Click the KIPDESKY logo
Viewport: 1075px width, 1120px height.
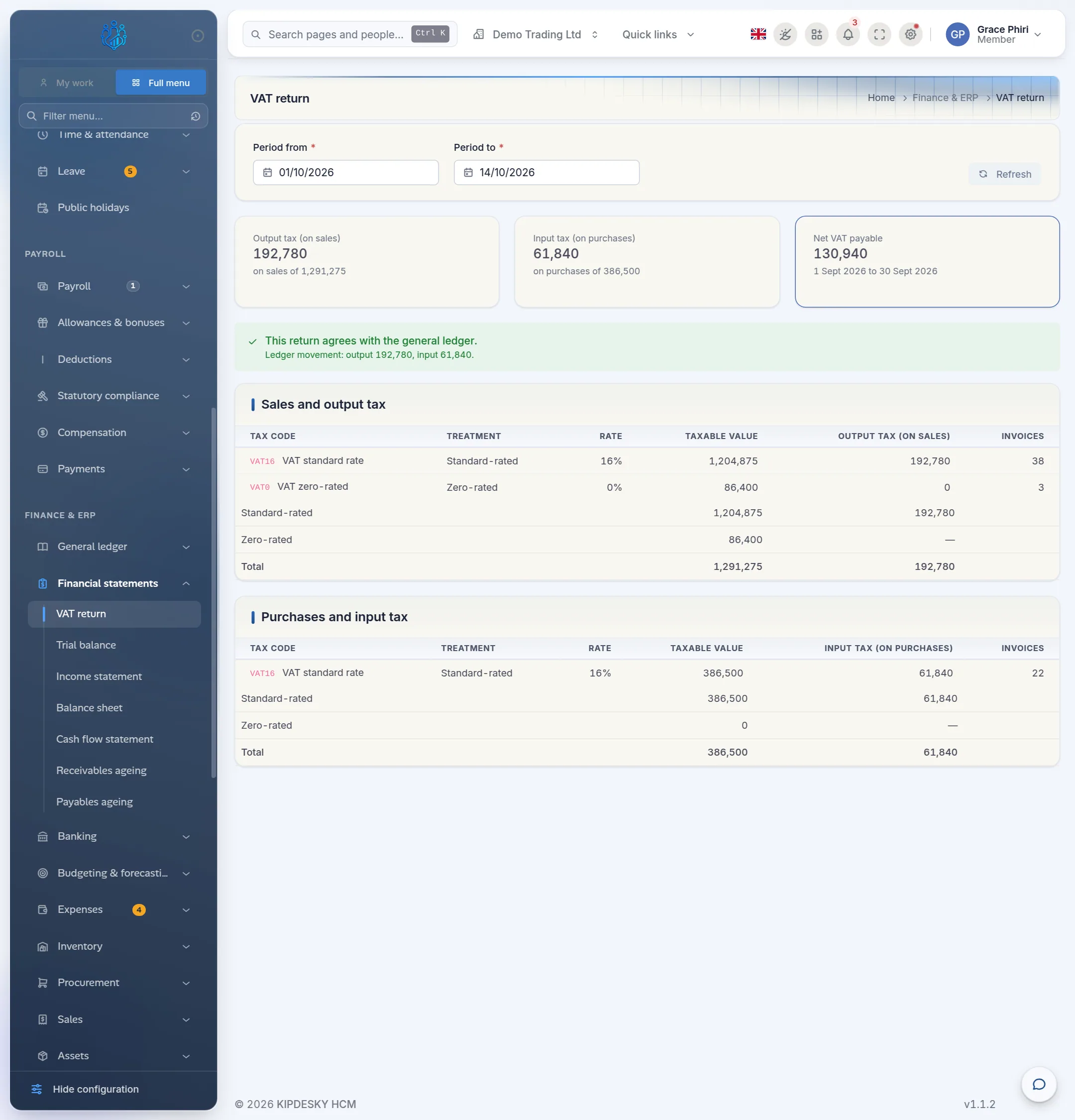(x=113, y=35)
